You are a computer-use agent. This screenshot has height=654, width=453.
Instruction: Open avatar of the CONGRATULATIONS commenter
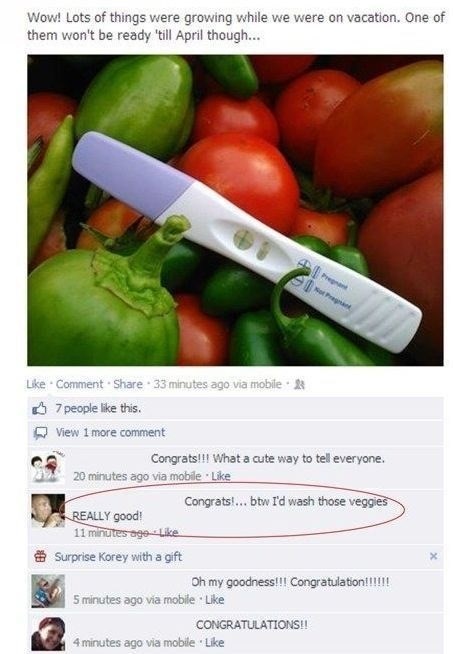point(48,634)
